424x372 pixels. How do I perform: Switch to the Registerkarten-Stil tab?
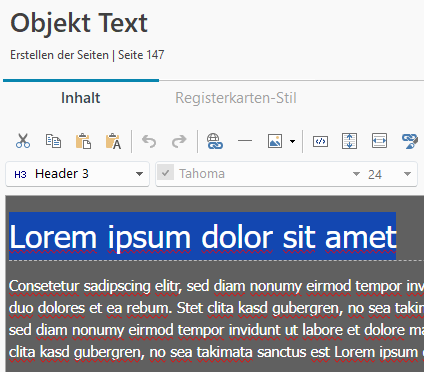236,98
